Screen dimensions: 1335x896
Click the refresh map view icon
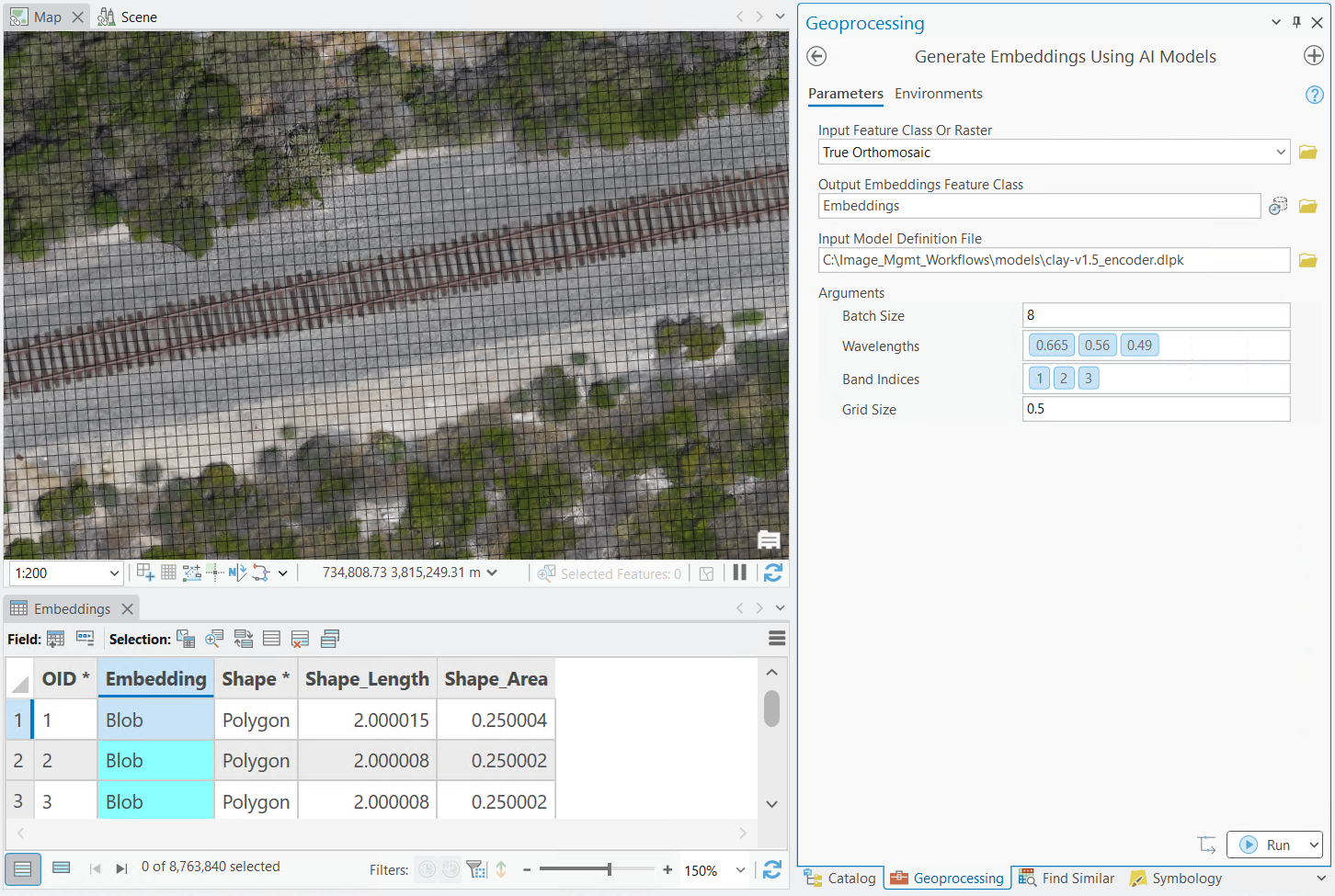[773, 573]
